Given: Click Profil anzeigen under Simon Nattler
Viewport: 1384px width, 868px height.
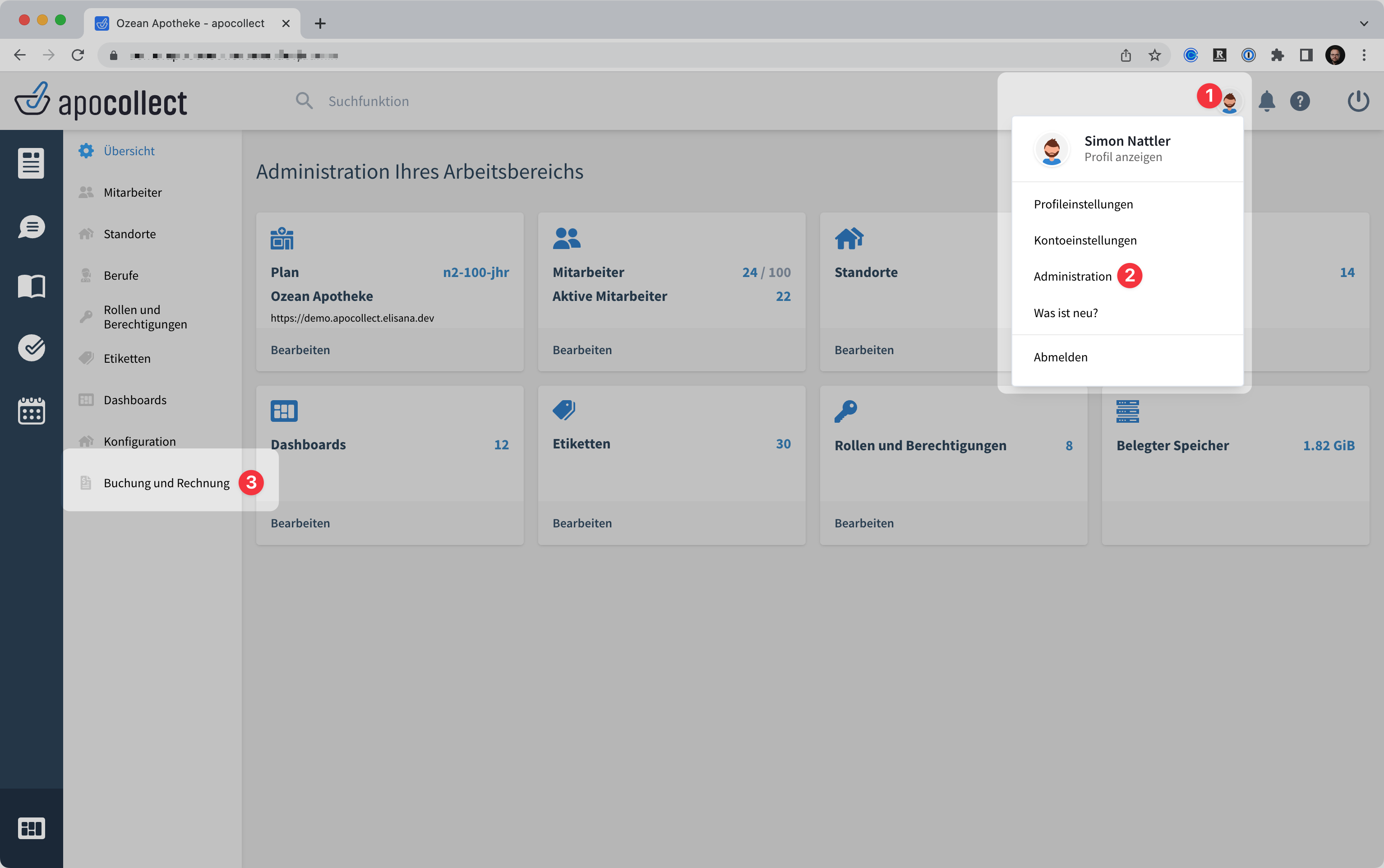Looking at the screenshot, I should pos(1123,157).
